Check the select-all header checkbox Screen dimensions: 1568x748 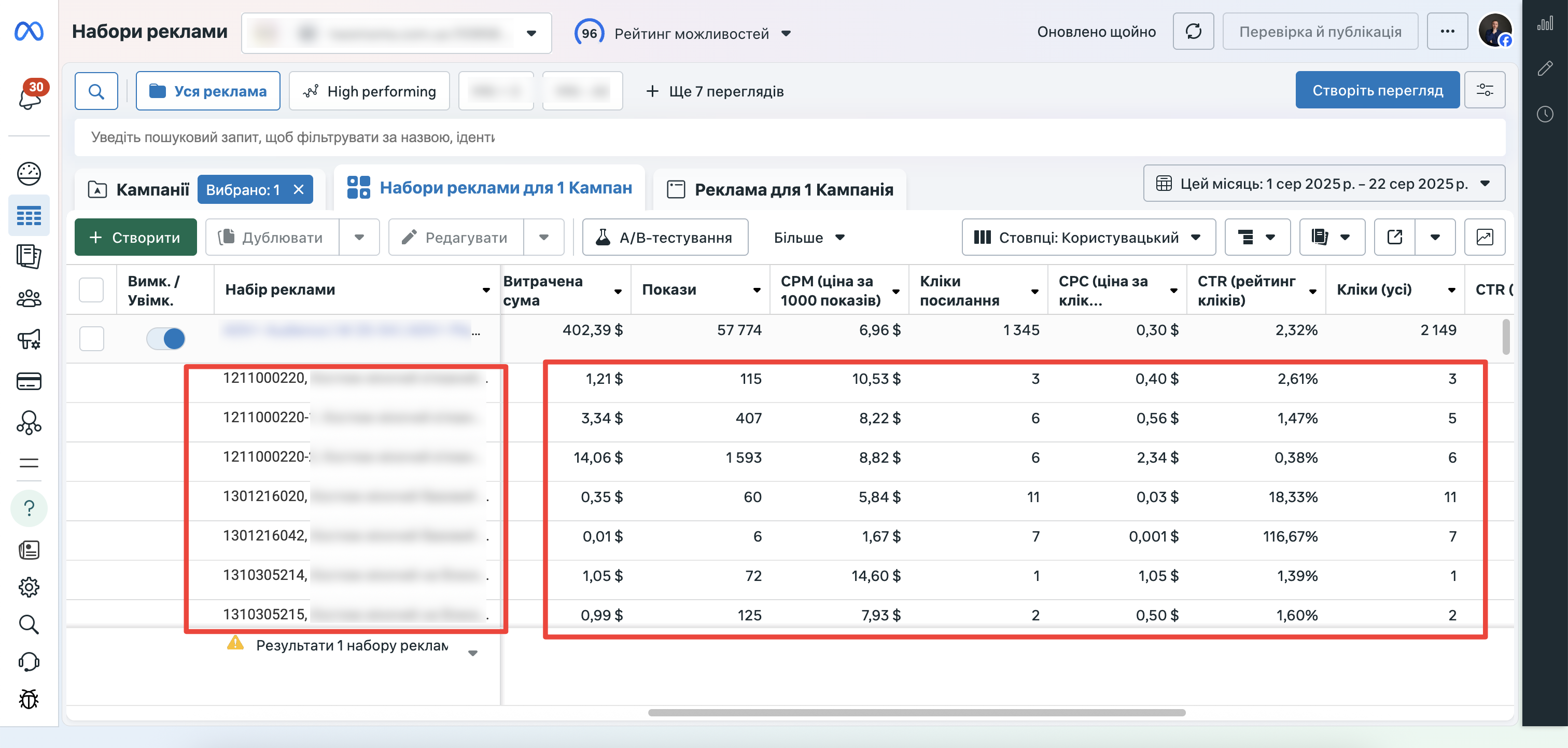coord(91,289)
